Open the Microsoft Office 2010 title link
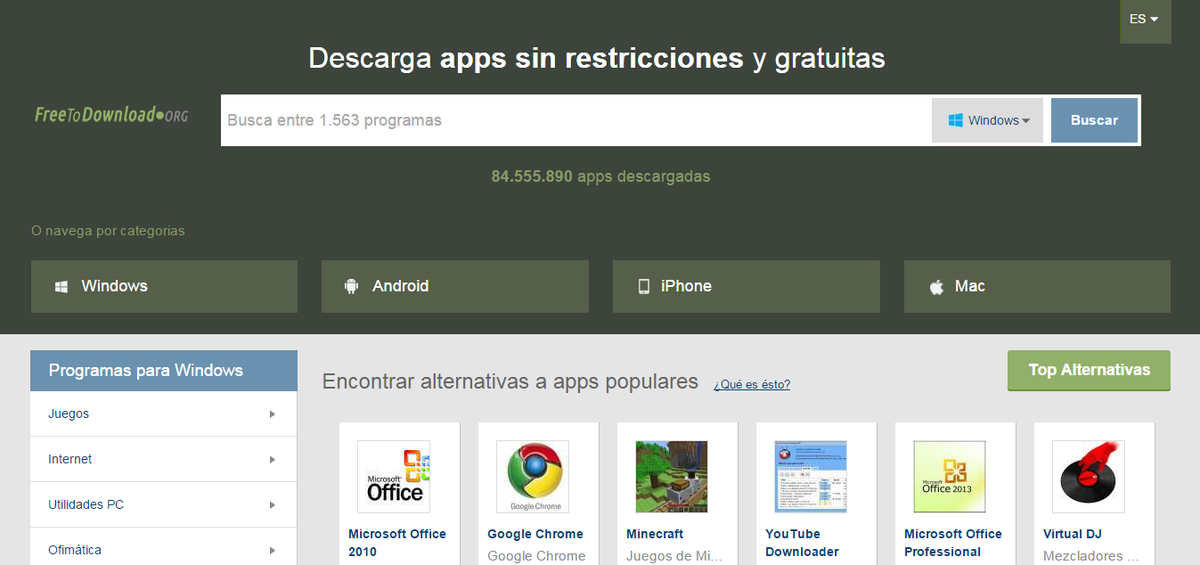This screenshot has width=1200, height=565. (x=397, y=543)
